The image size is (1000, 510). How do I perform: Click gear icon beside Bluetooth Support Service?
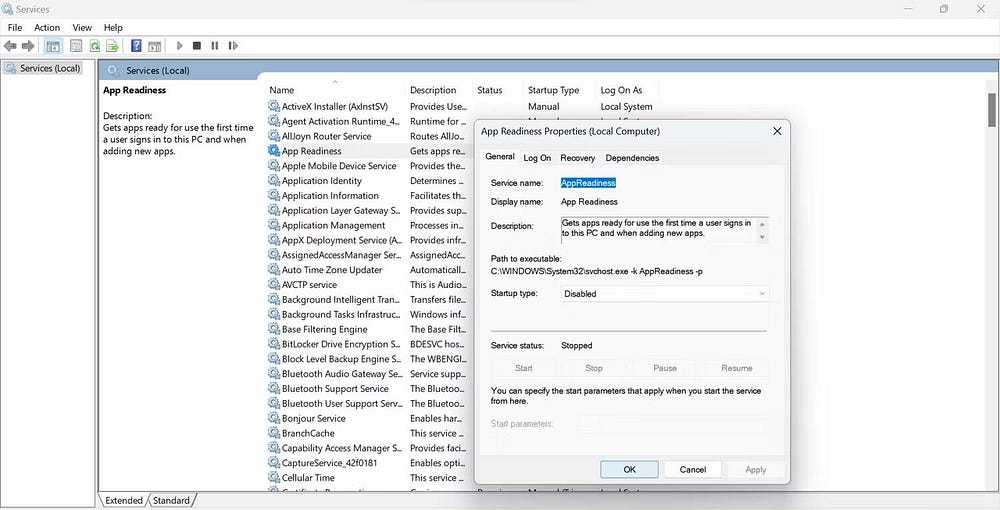(274, 388)
